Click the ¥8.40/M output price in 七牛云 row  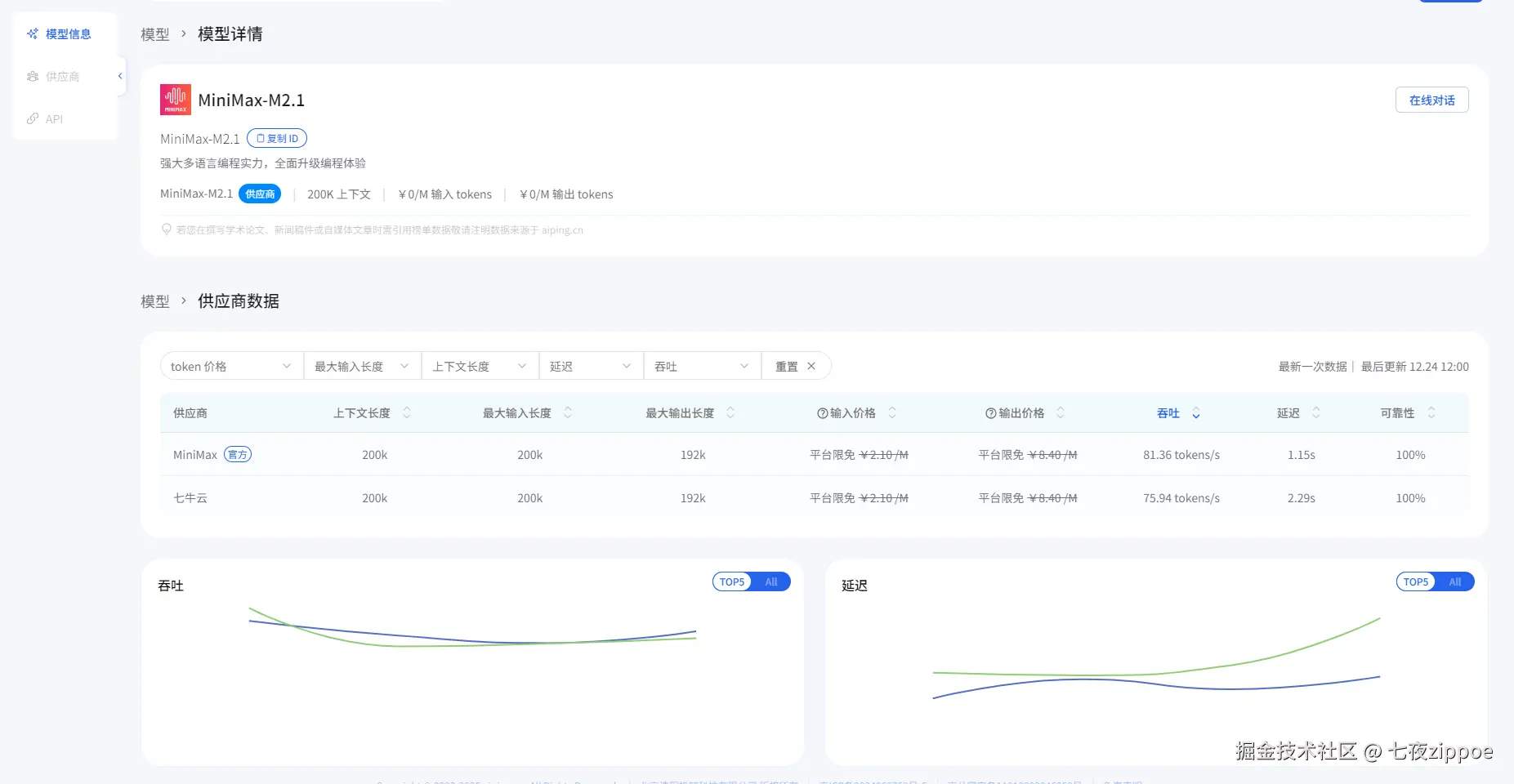click(x=1052, y=498)
